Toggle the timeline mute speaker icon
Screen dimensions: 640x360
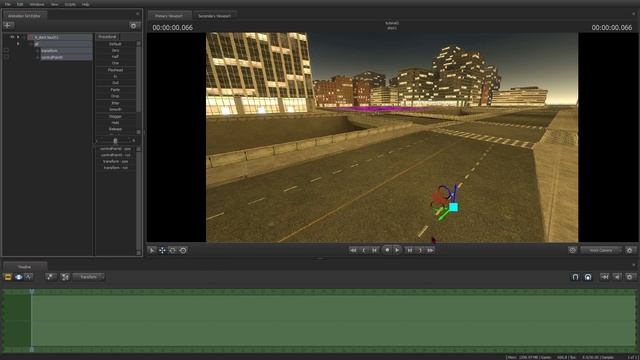point(617,277)
